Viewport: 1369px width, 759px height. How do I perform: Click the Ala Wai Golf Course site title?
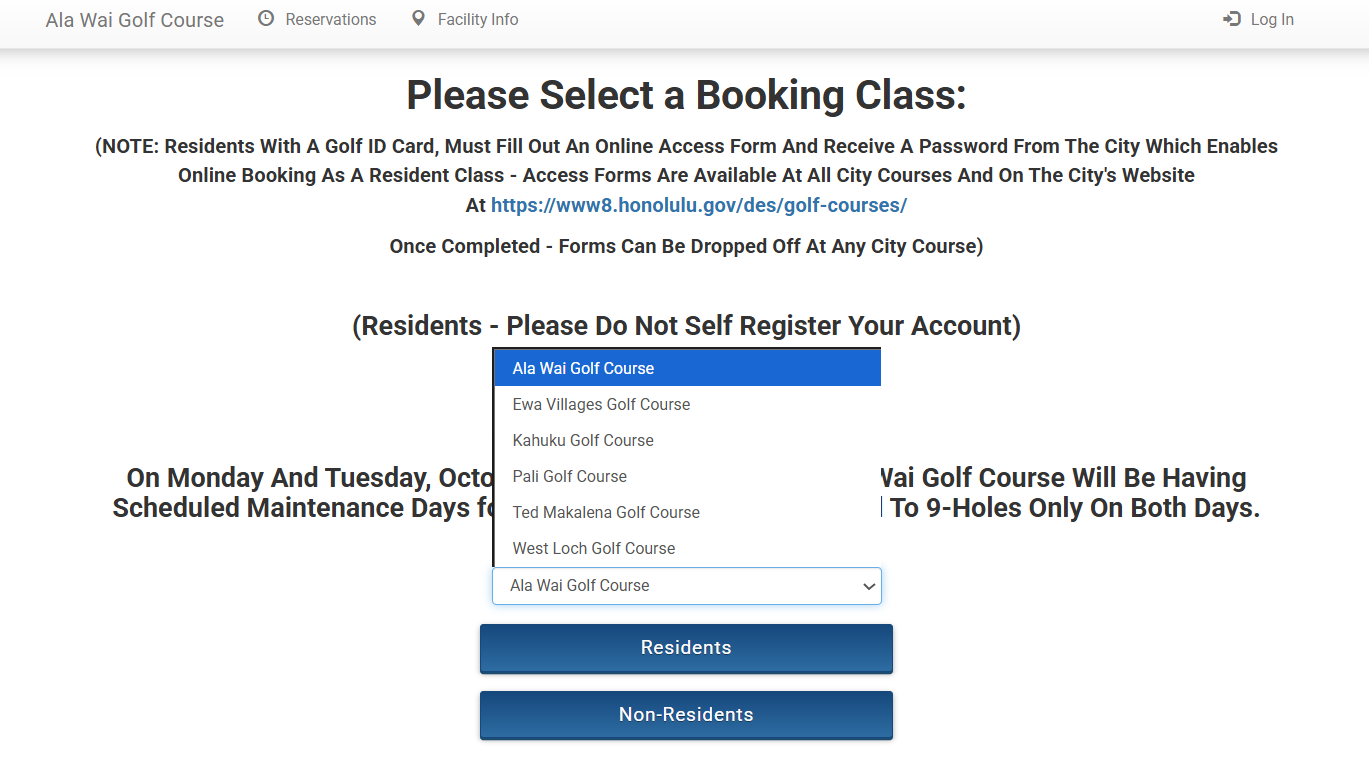pos(135,20)
